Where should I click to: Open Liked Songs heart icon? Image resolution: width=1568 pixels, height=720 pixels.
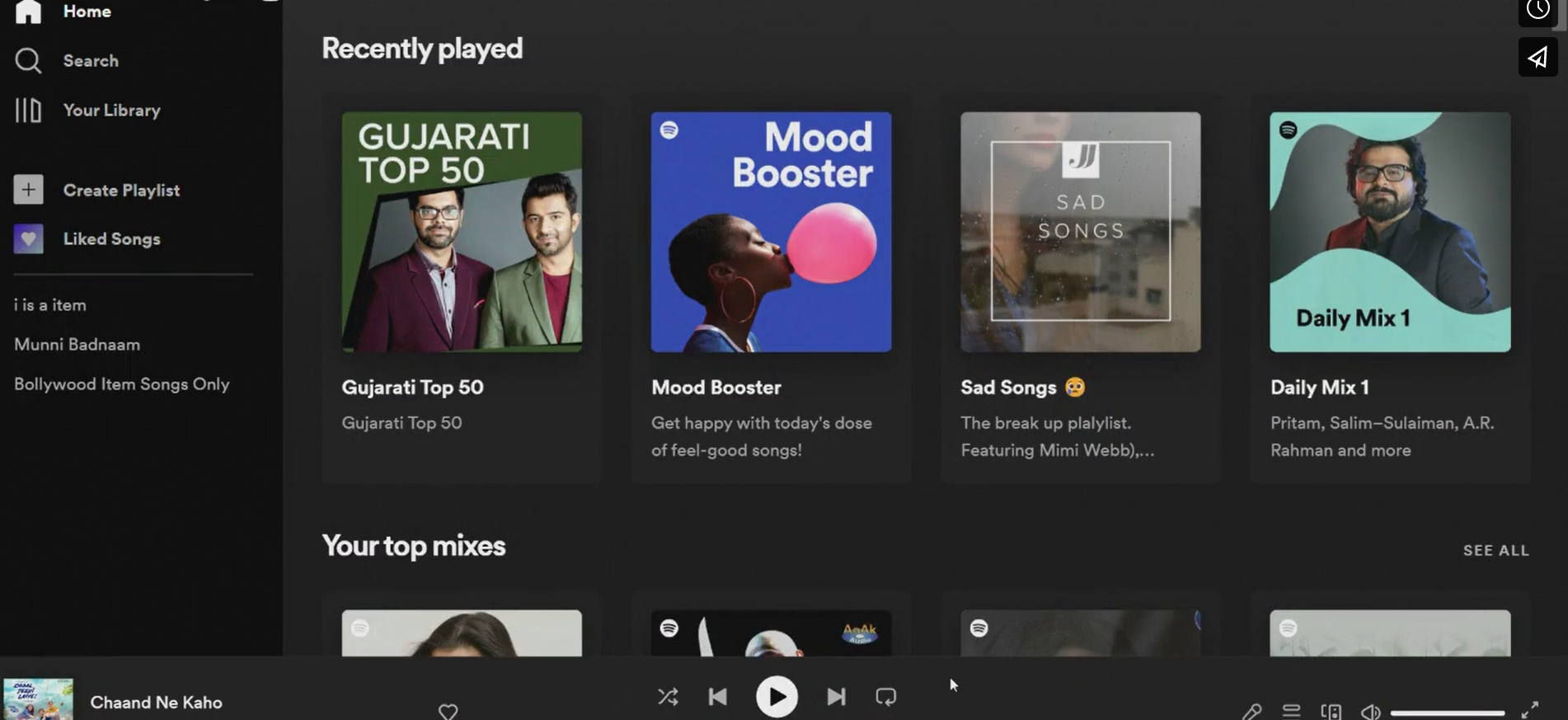[x=28, y=239]
